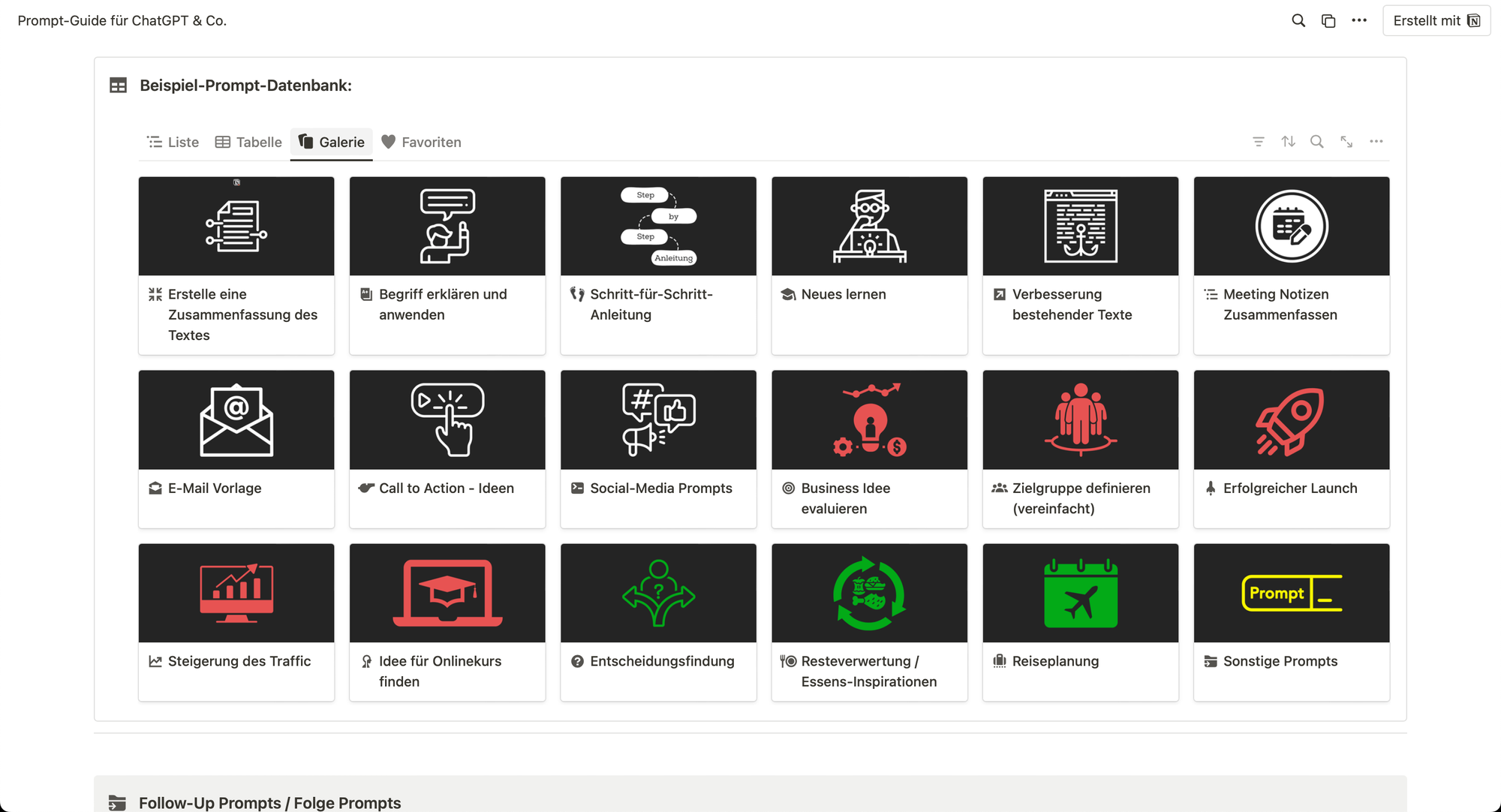Viewport: 1501px width, 812px height.
Task: Switch to the Tabelle view tab
Action: click(x=248, y=143)
